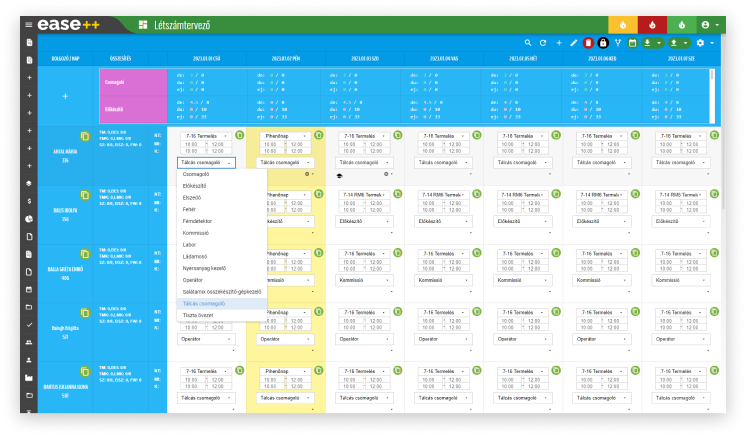The image size is (746, 438).
Task: Edit Balogh Brigitta's Friday first 12:00 end time
Action: tap(298, 321)
